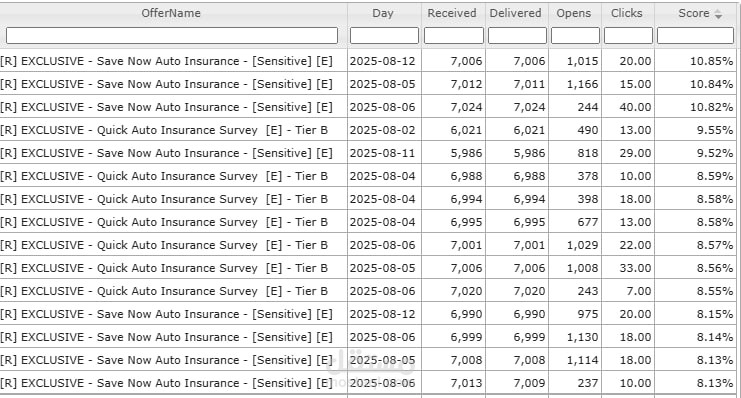Focus the Delivered filter text box
Image resolution: width=741 pixels, height=398 pixels.
[517, 35]
